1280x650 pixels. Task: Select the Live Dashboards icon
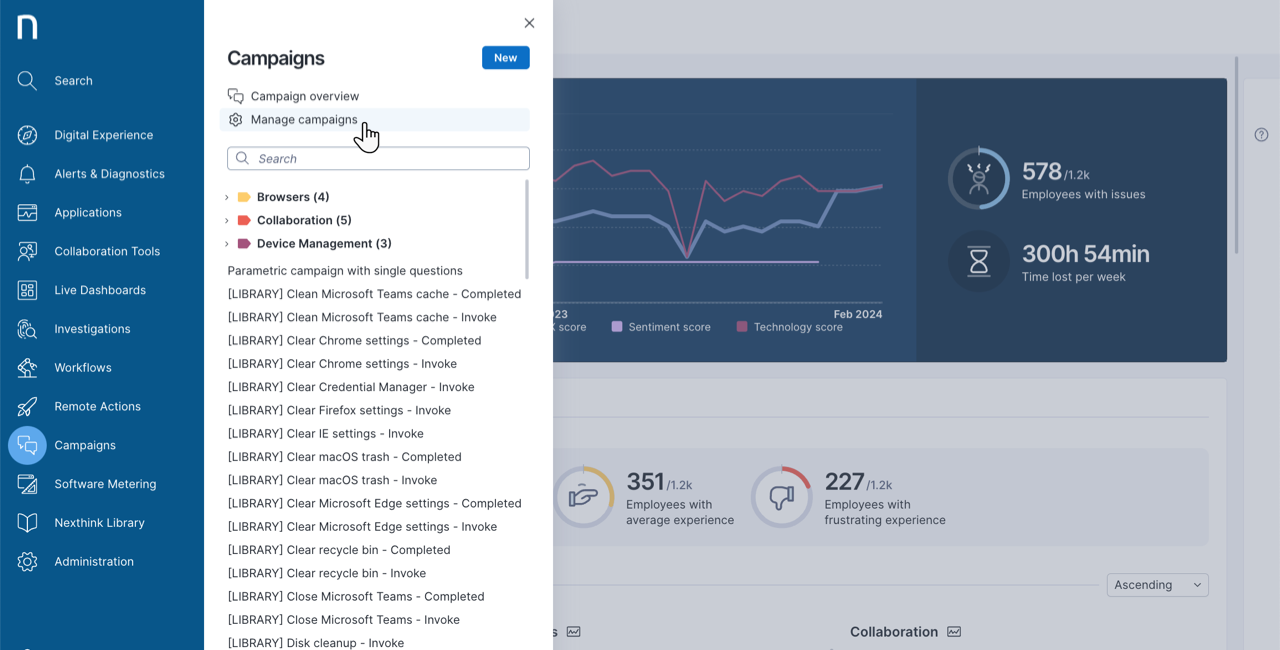28,289
